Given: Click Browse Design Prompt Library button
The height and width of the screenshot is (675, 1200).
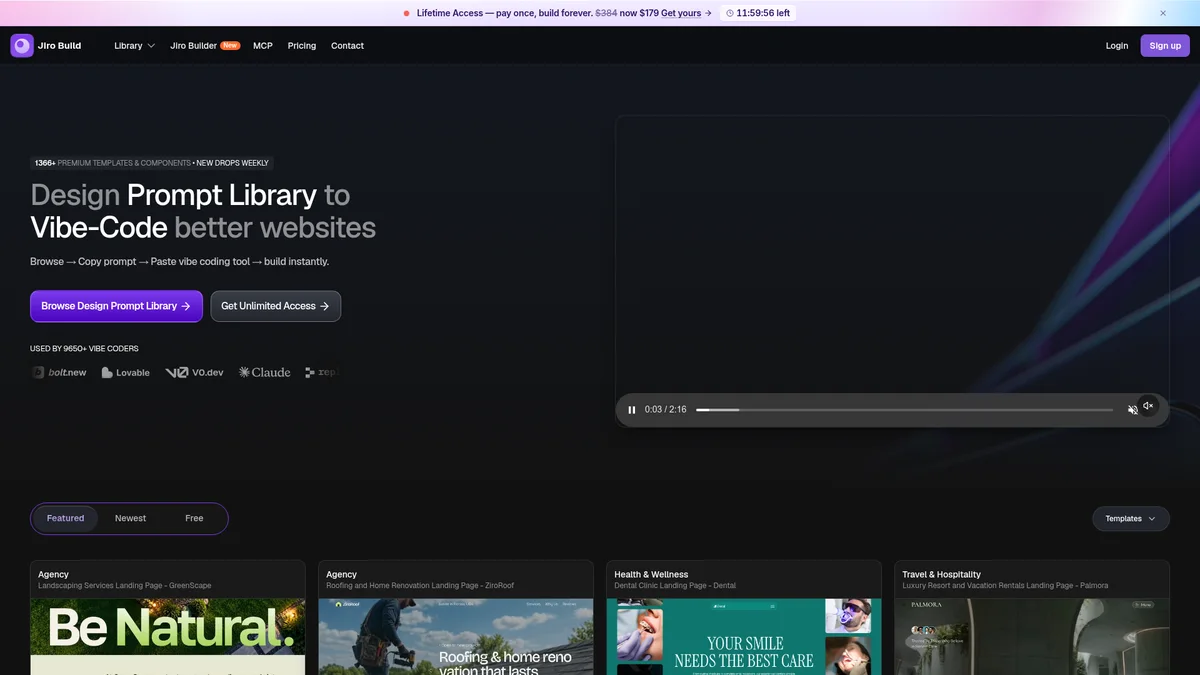Looking at the screenshot, I should coord(116,306).
